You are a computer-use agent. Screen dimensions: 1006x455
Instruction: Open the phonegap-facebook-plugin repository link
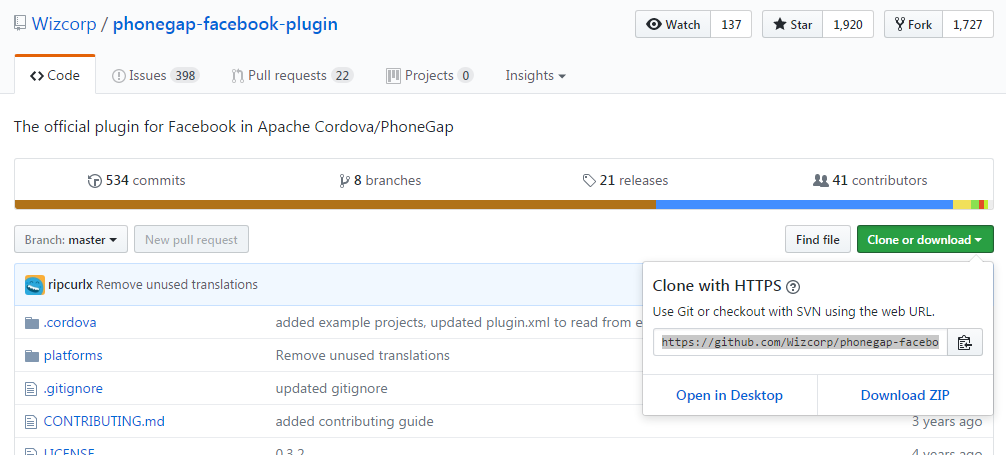225,25
